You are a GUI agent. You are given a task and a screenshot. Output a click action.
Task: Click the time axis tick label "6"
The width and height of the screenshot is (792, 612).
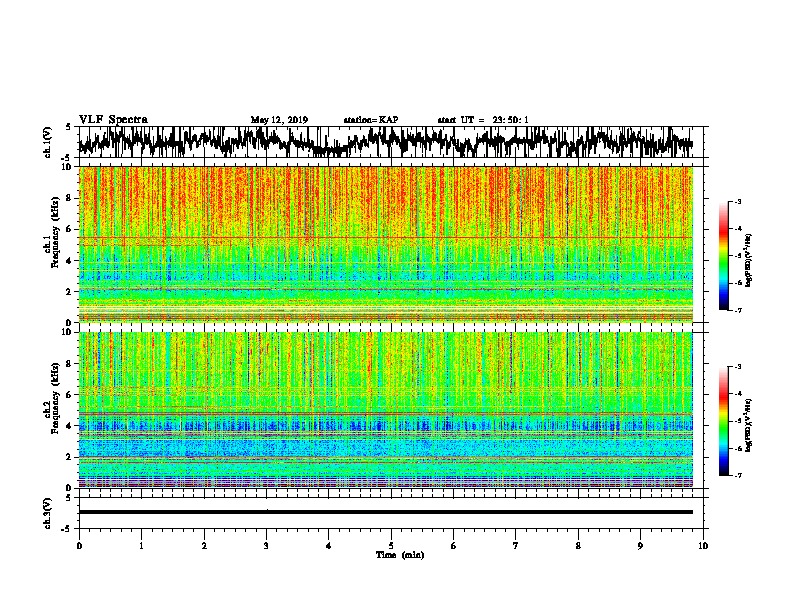pos(453,546)
